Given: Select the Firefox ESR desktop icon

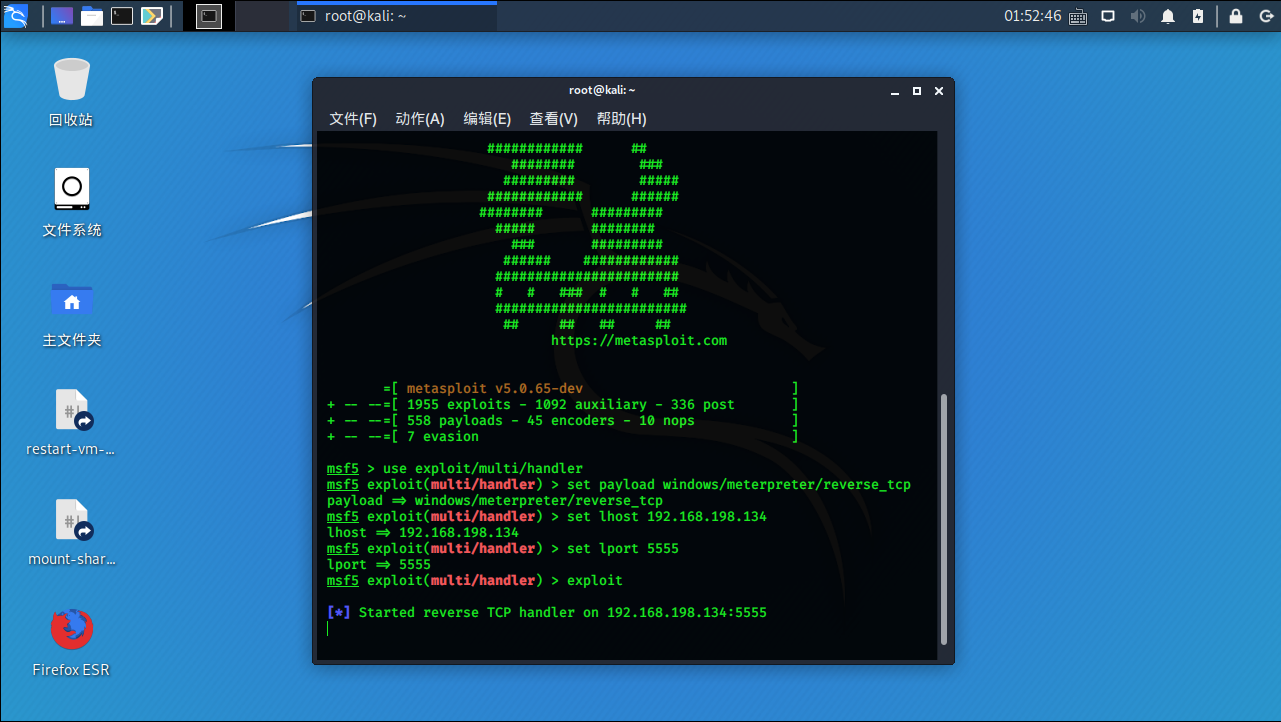Looking at the screenshot, I should [72, 642].
